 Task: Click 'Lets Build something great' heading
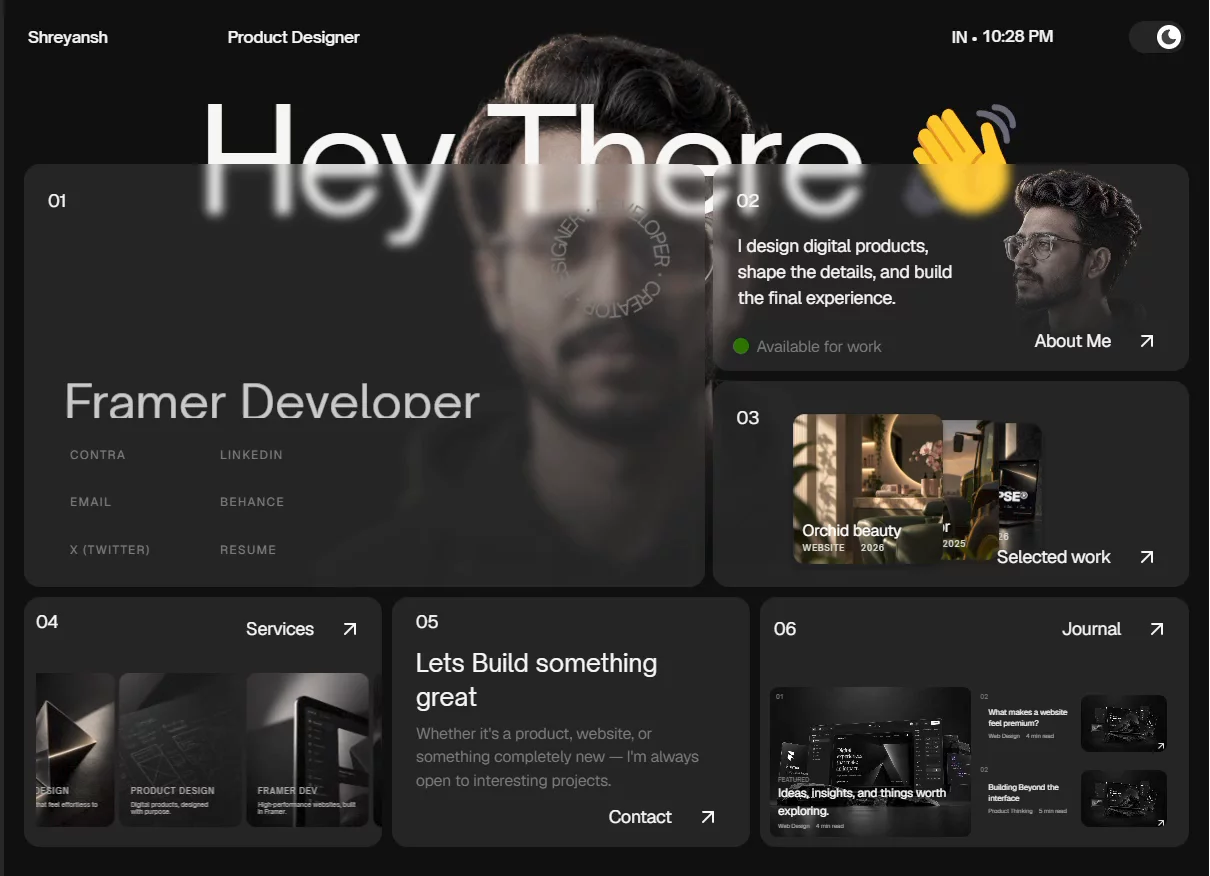(x=536, y=680)
